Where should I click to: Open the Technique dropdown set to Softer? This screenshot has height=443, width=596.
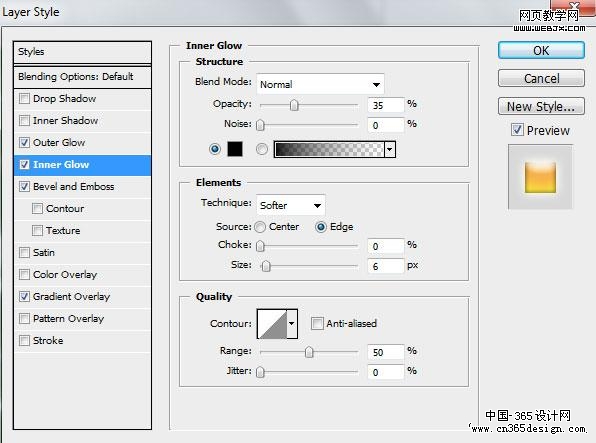(x=290, y=205)
